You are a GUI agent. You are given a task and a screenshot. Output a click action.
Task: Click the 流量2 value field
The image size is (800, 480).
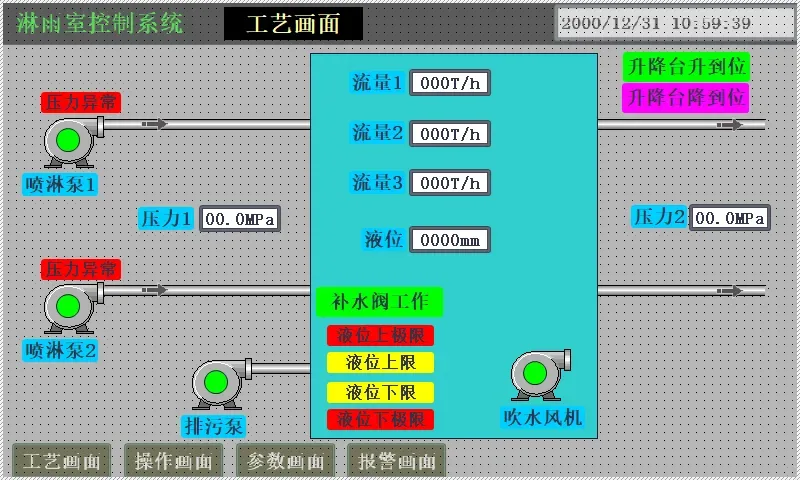(450, 134)
